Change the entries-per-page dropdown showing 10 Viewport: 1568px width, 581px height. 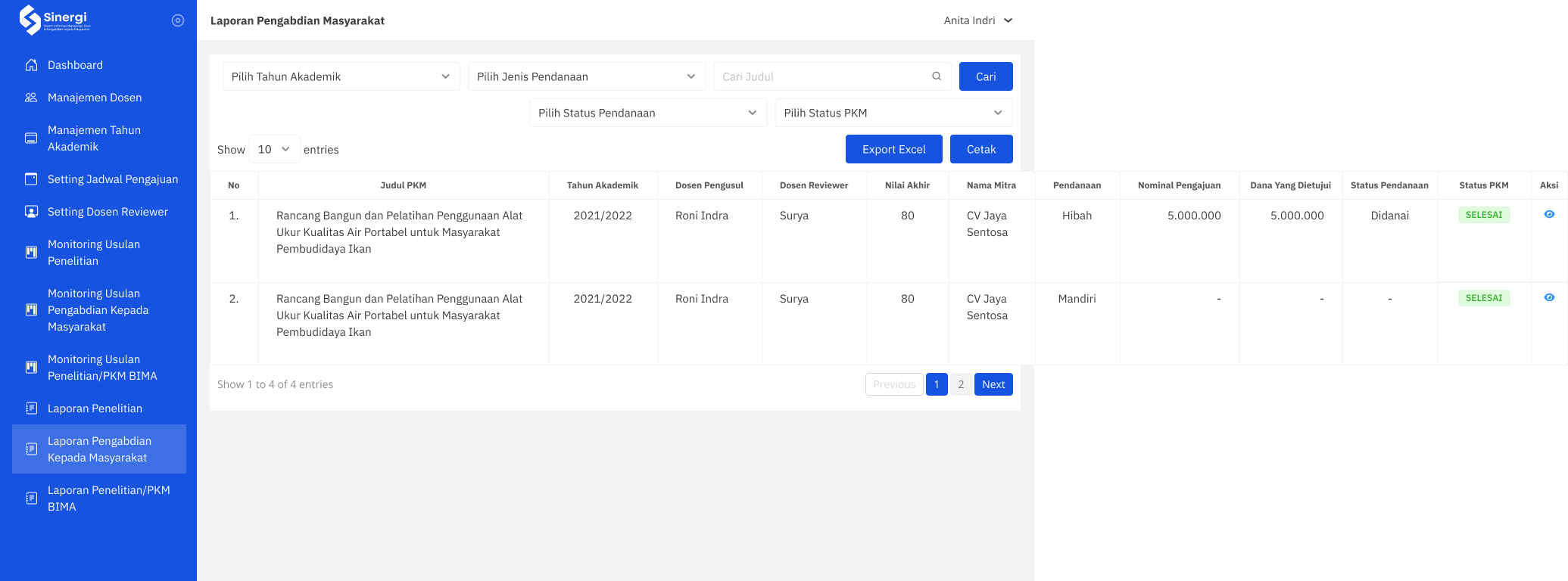pyautogui.click(x=274, y=150)
